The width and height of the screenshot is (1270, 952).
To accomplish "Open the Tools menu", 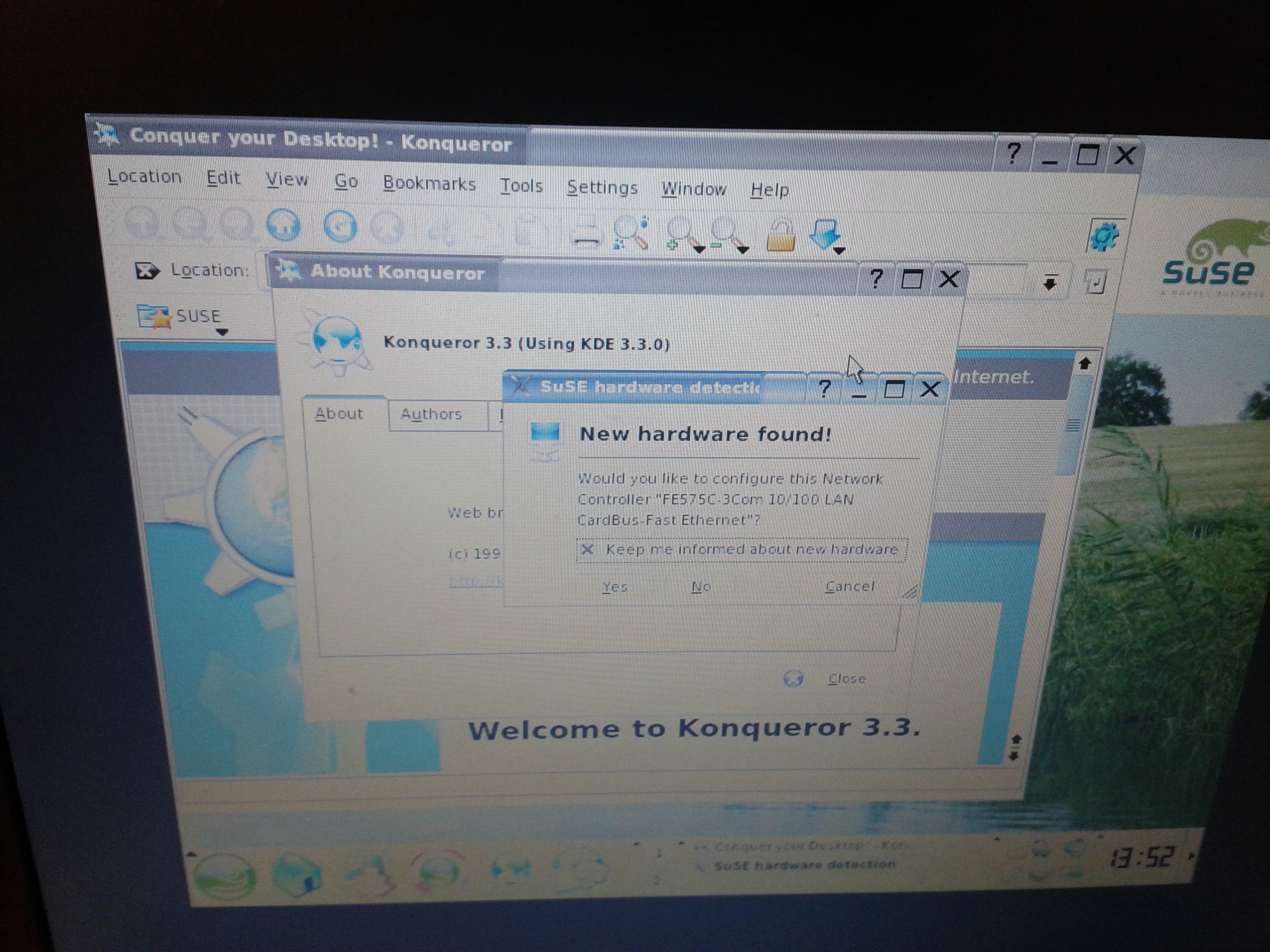I will click(521, 186).
